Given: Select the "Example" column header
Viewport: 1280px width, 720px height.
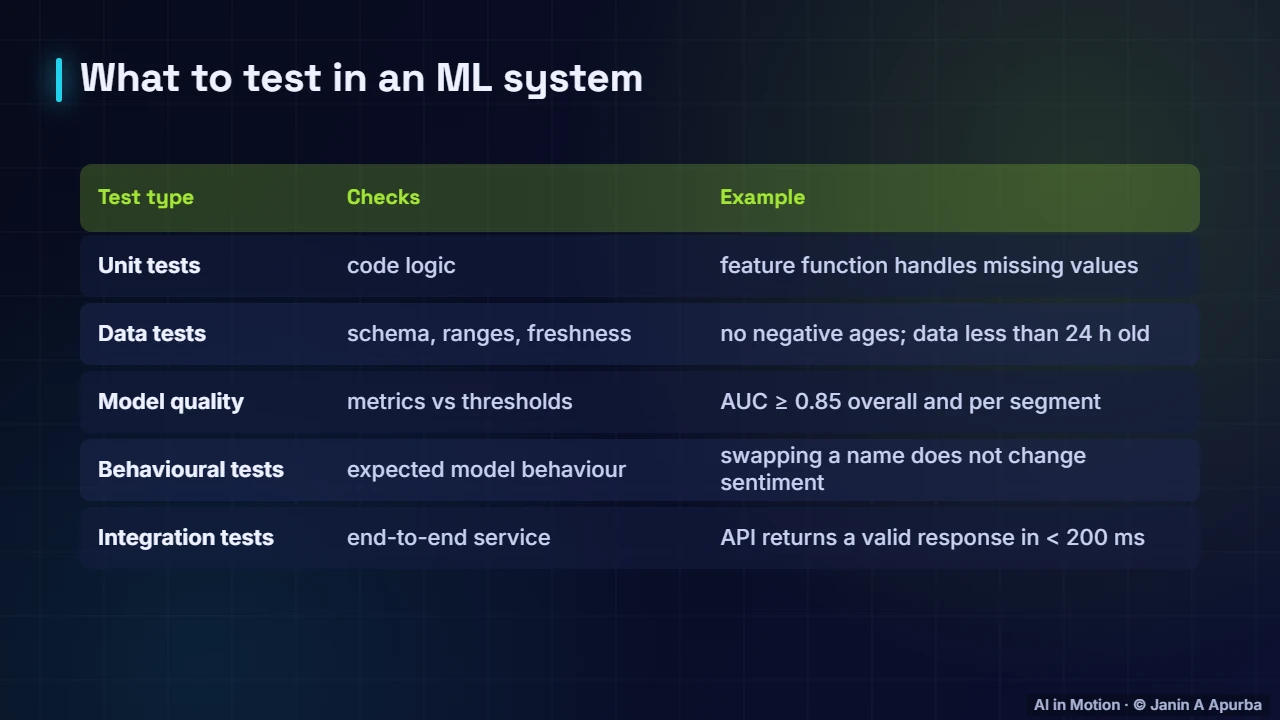Looking at the screenshot, I should pos(762,197).
